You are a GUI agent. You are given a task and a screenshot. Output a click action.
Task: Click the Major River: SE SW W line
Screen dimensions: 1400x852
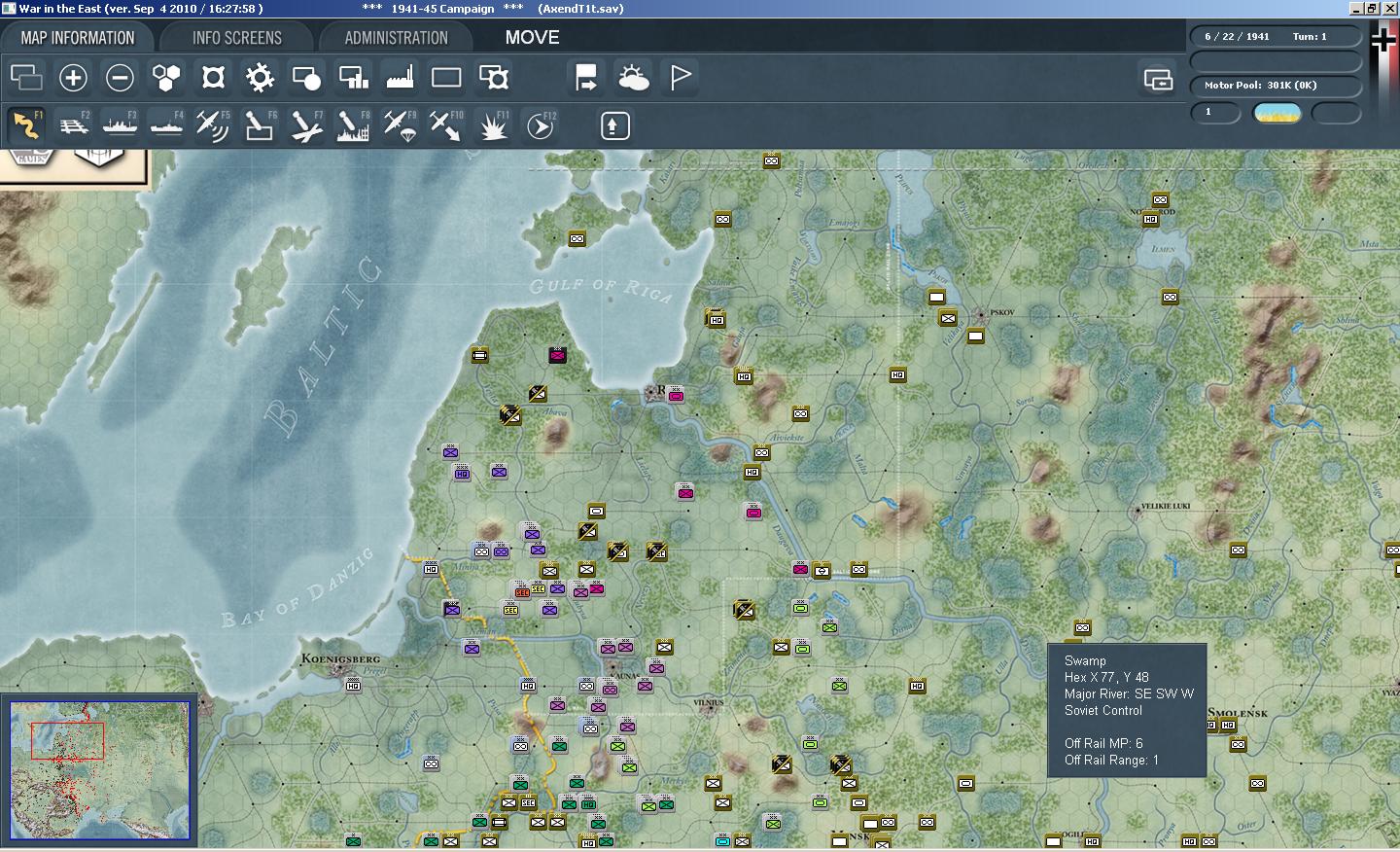[1129, 693]
